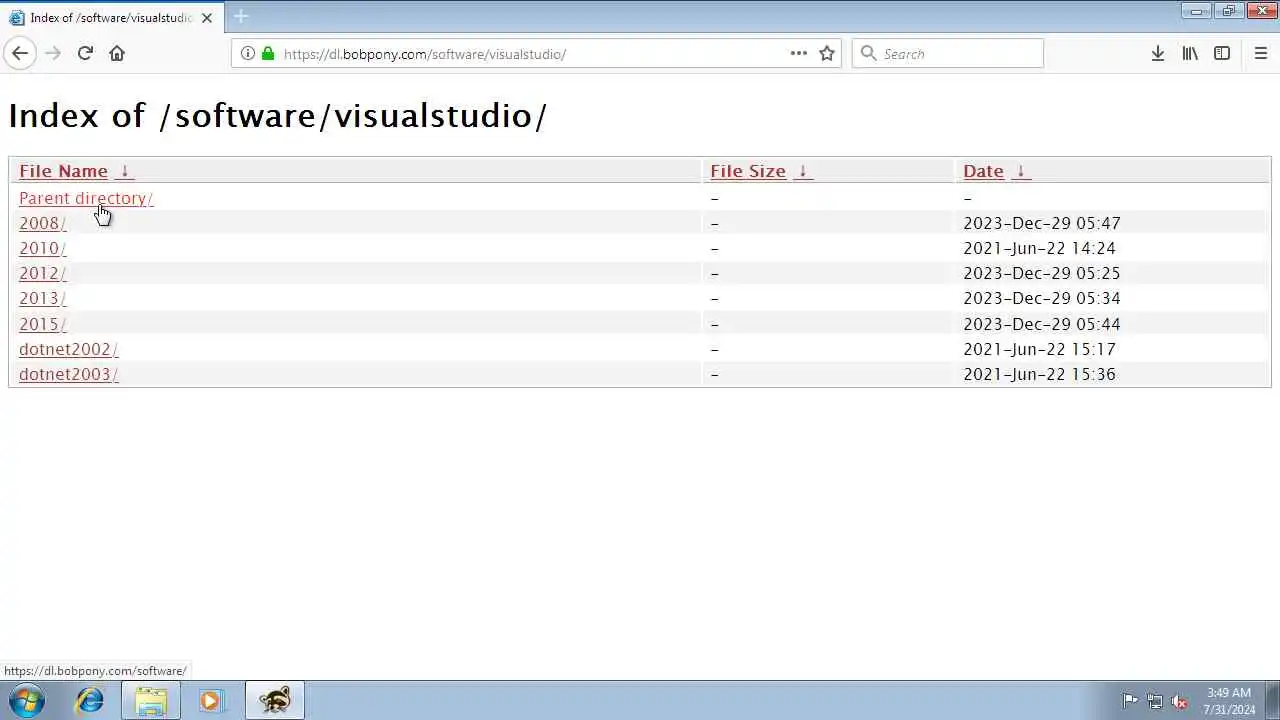
Task: Open Action Center flag in the tray
Action: tap(1130, 701)
